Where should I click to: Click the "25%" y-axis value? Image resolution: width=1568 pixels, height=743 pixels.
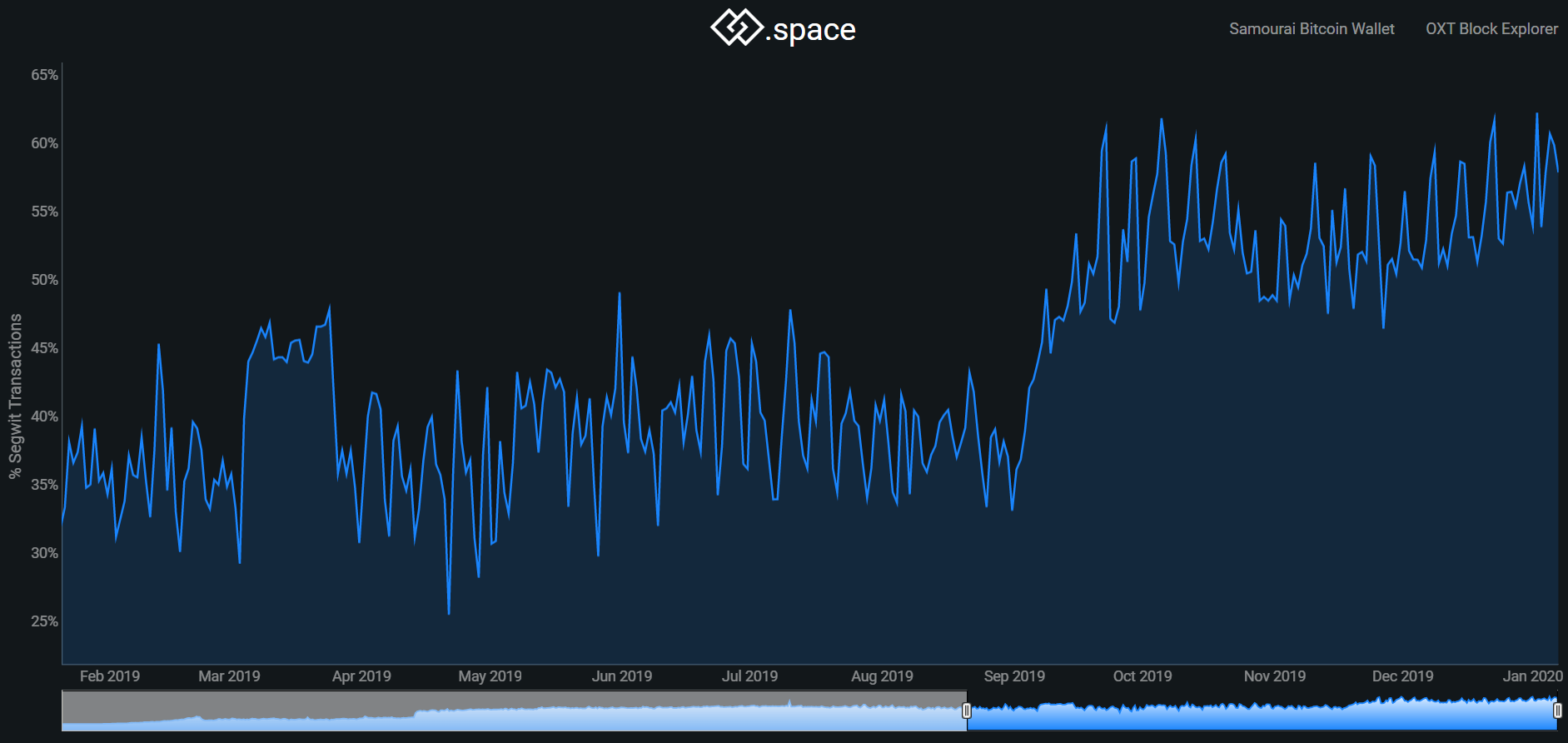45,621
